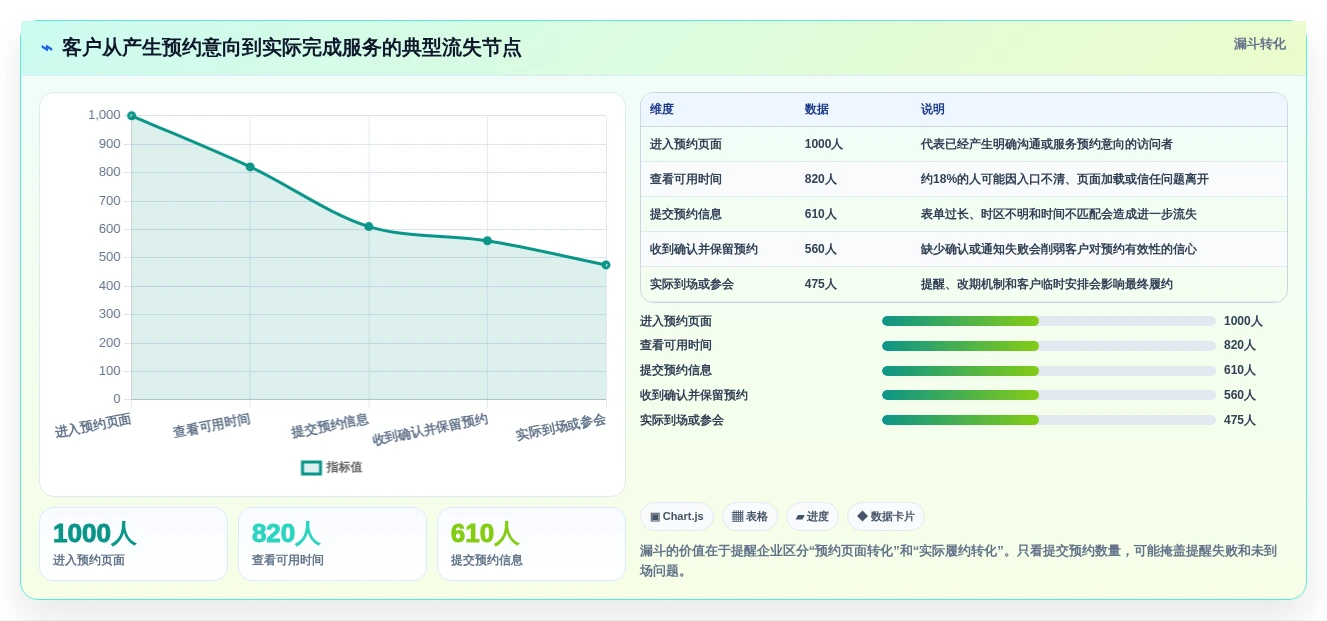Click the 560人 table value
The width and height of the screenshot is (1327, 621).
click(821, 250)
